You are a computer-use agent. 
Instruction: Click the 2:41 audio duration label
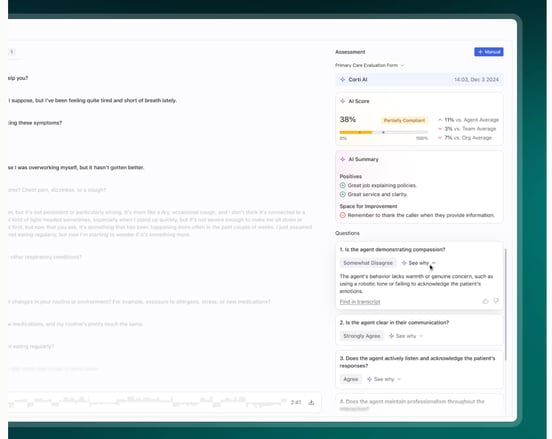296,402
